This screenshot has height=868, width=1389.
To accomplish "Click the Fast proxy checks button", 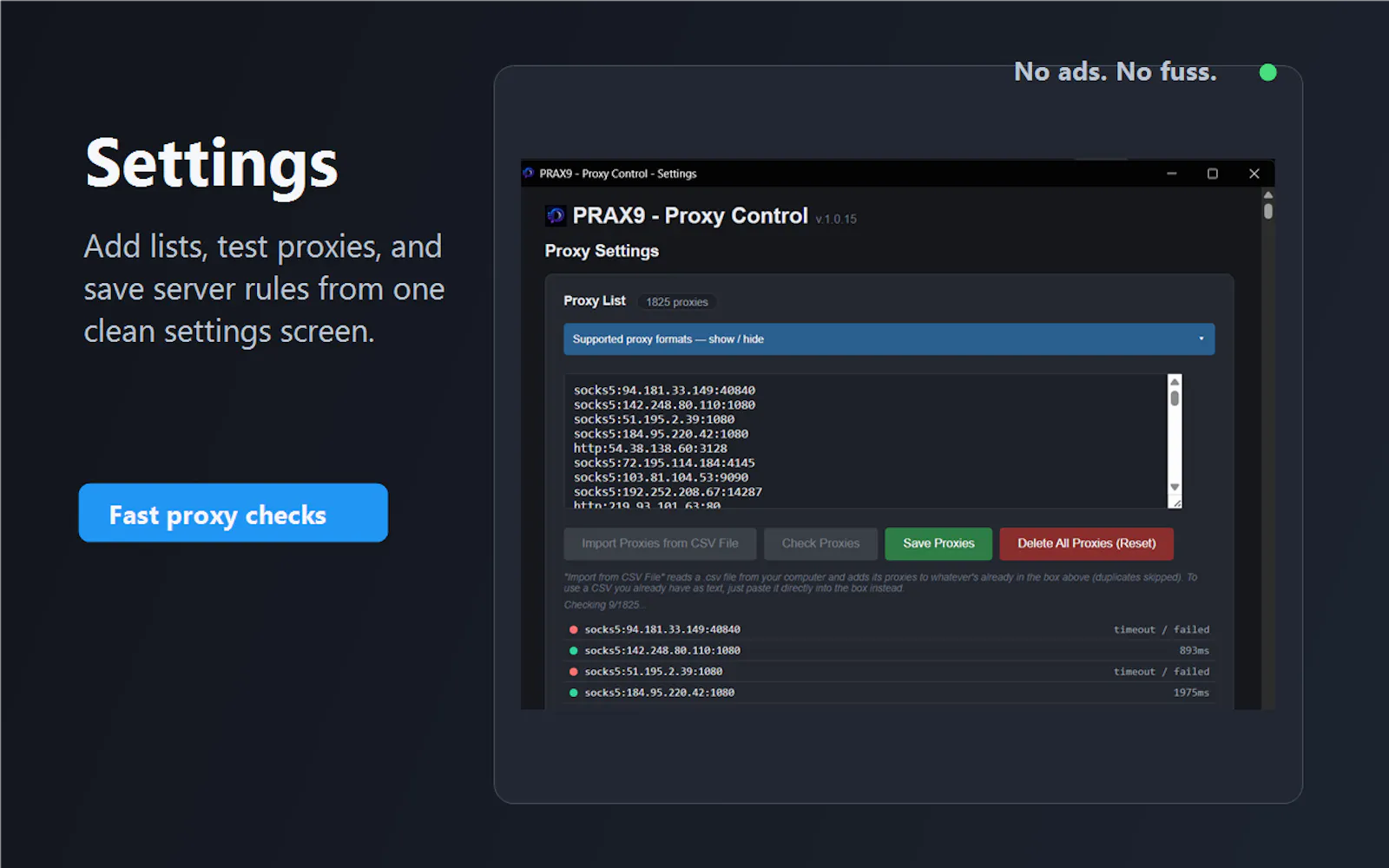I will pyautogui.click(x=233, y=513).
